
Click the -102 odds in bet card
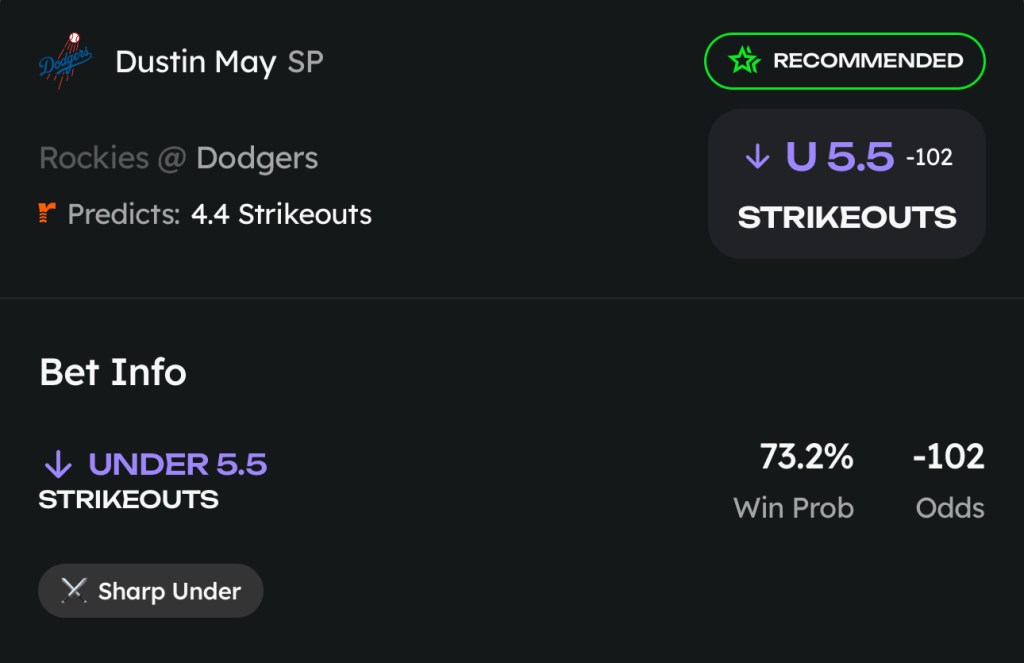tap(929, 157)
